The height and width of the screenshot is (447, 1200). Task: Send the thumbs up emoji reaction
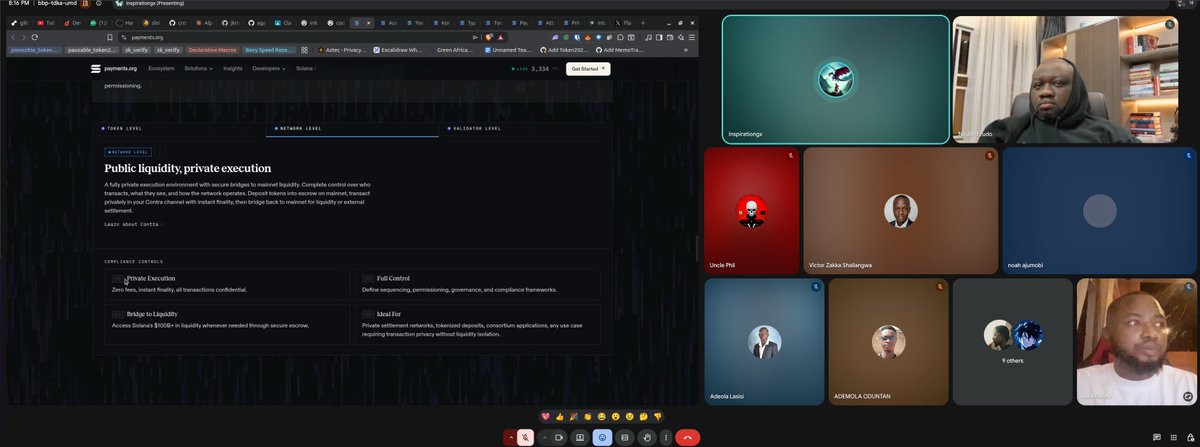559,416
